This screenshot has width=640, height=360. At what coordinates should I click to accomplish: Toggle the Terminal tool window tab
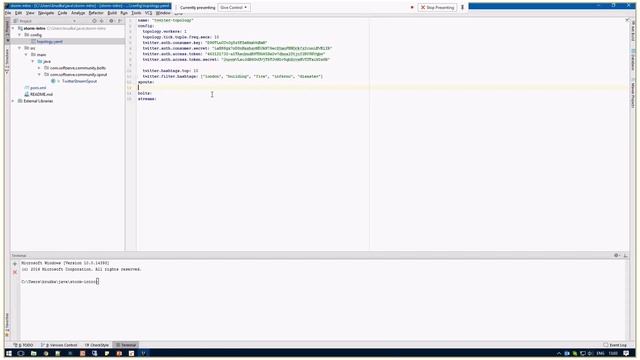126,345
